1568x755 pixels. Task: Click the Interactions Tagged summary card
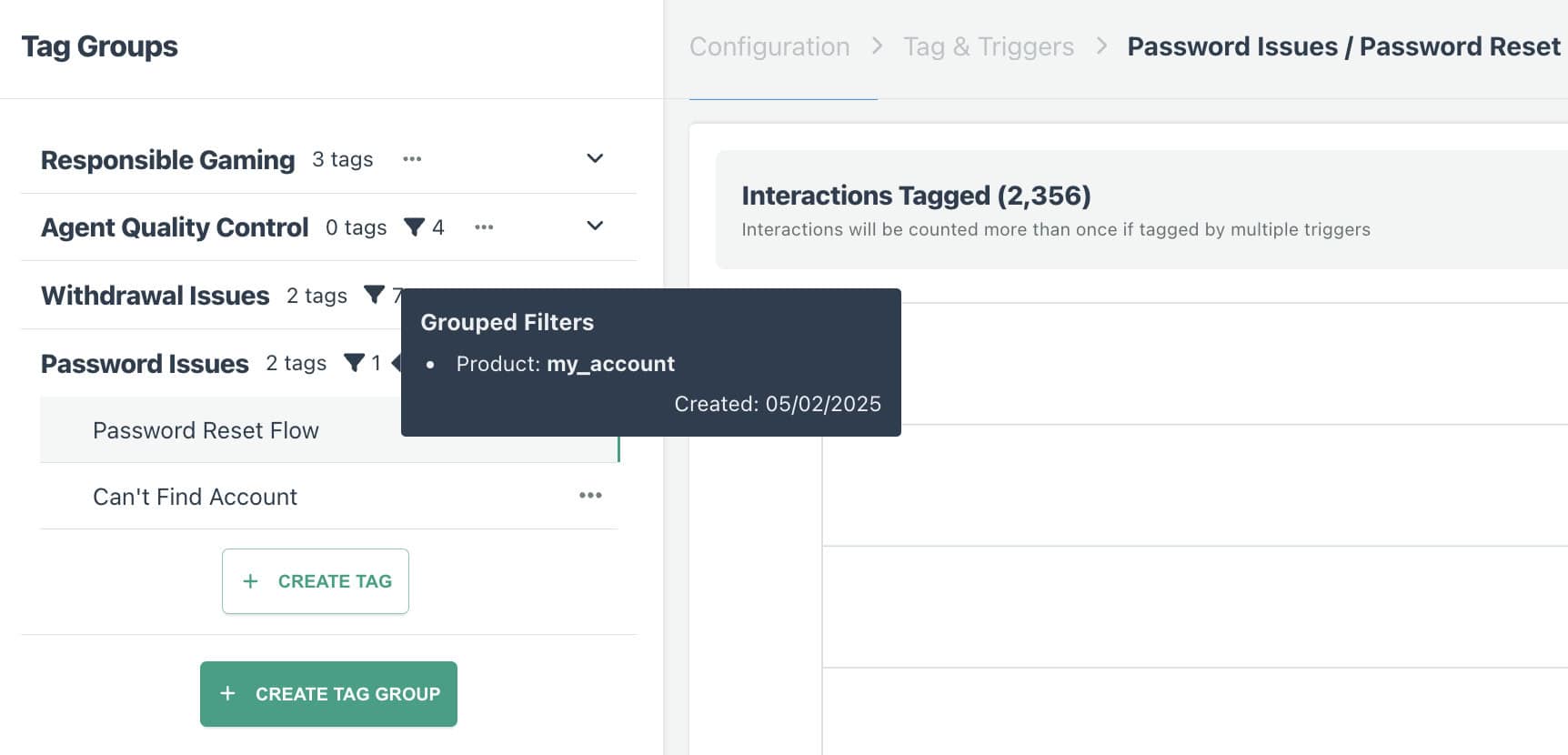click(x=1141, y=210)
